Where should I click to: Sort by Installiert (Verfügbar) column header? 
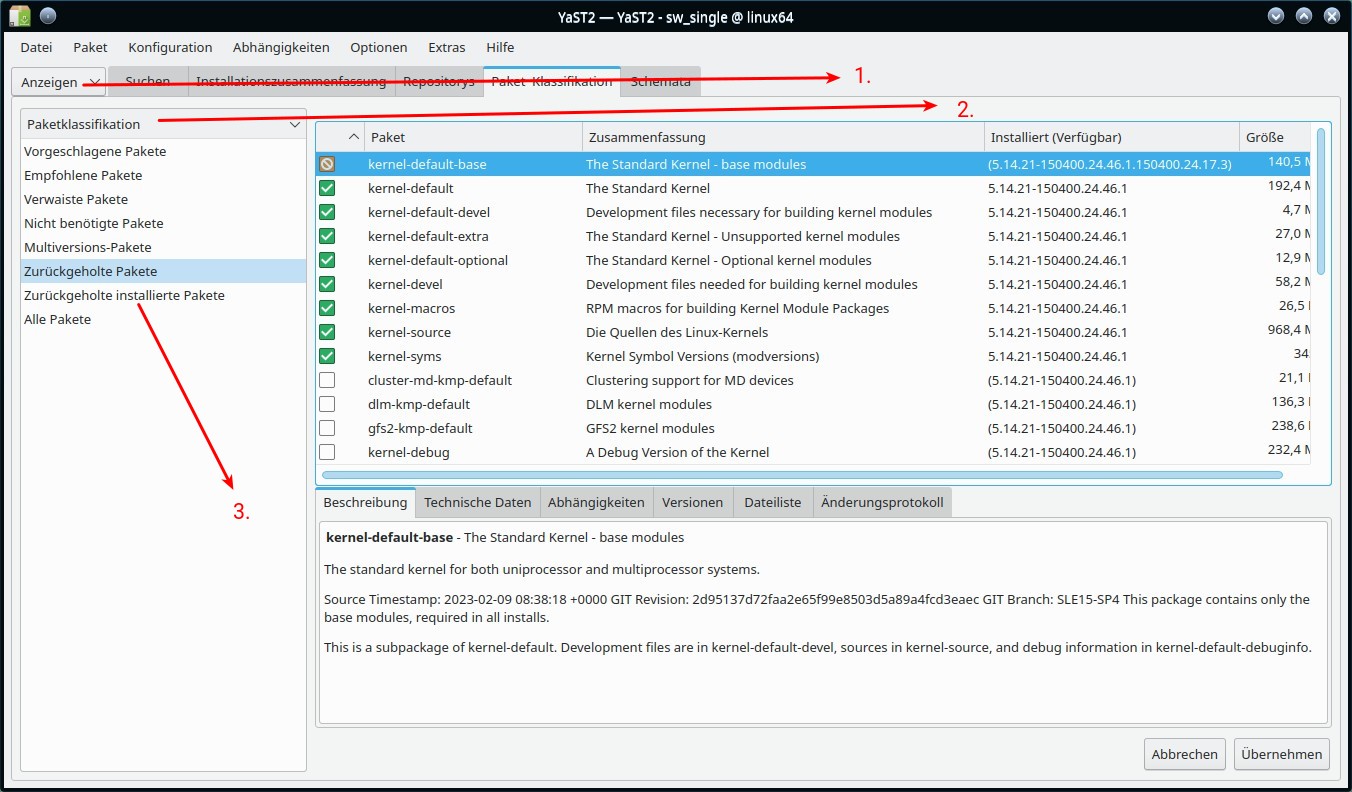tap(1112, 137)
